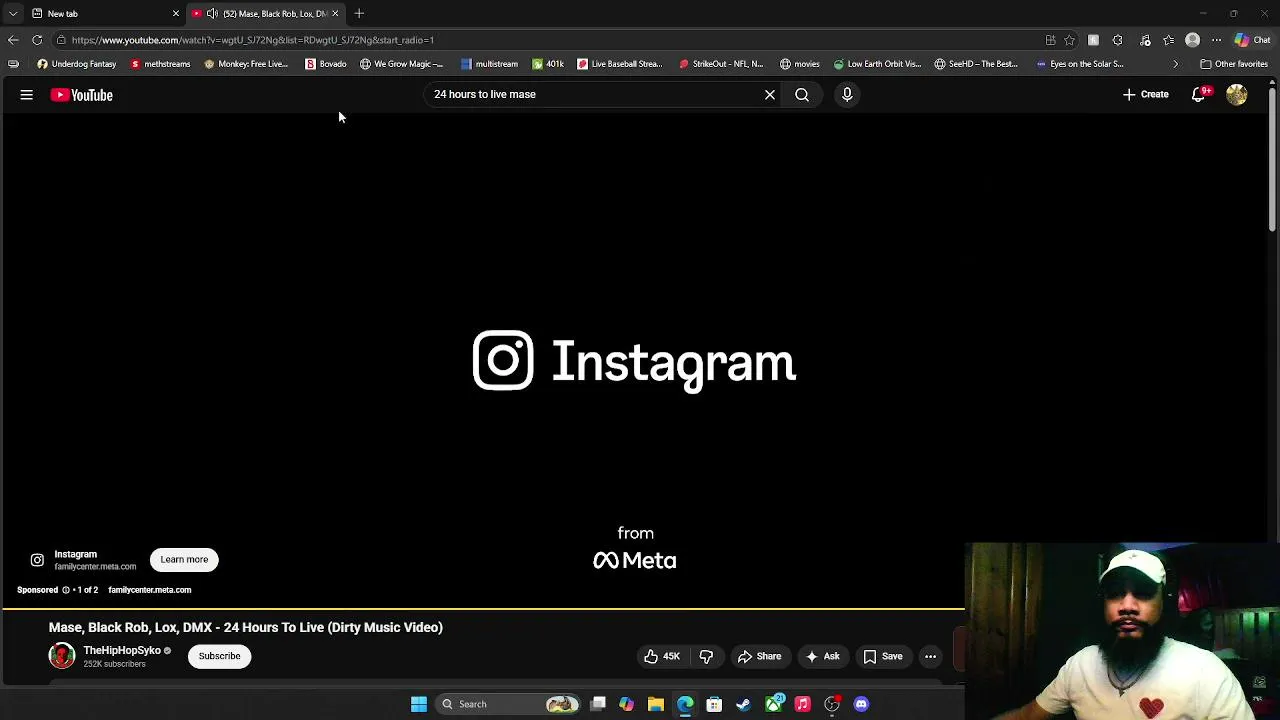This screenshot has height=720, width=1280.
Task: Click the Learn more ad button
Action: (x=184, y=559)
